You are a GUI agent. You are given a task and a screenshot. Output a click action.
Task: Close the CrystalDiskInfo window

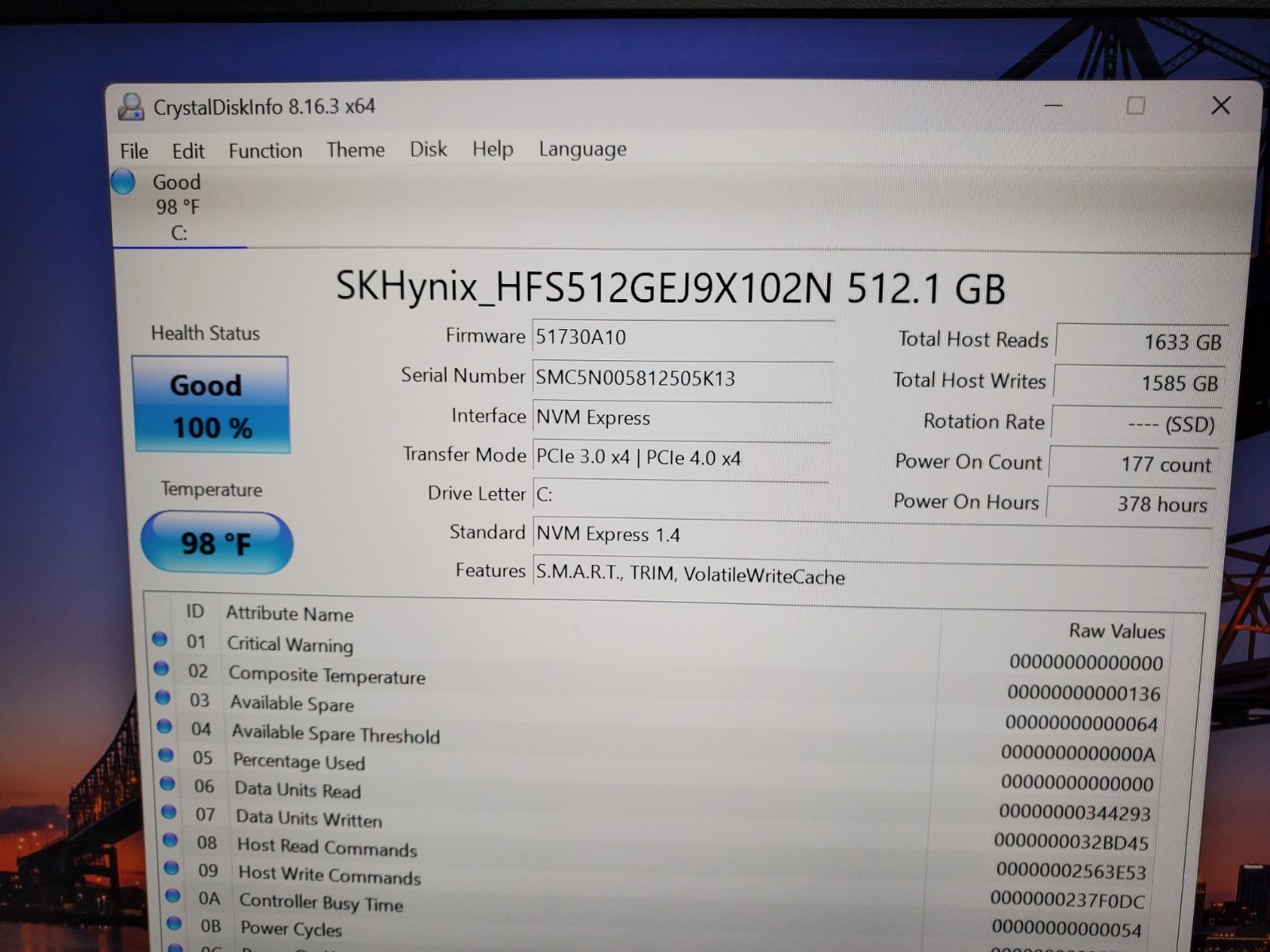1221,106
